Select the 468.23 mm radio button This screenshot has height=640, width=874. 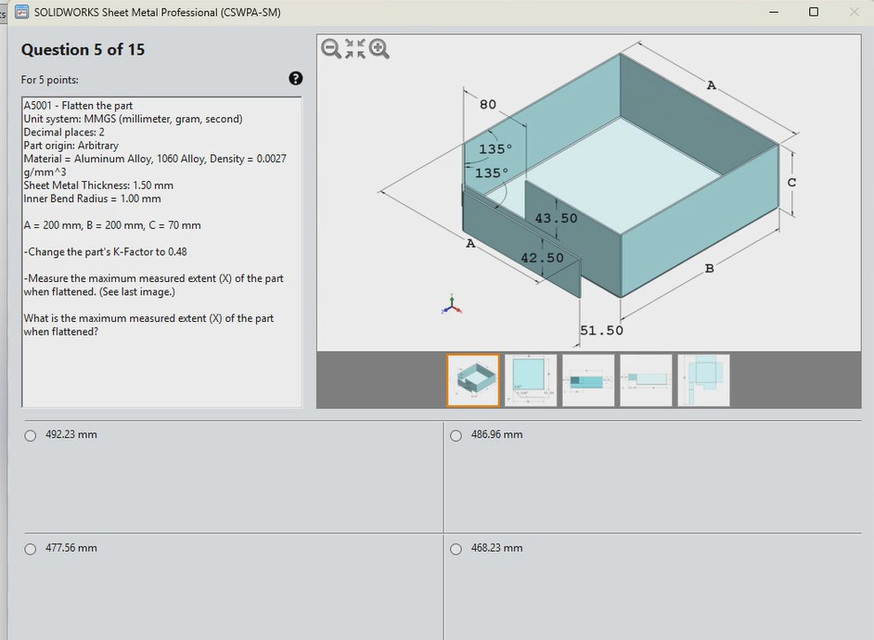click(x=456, y=548)
